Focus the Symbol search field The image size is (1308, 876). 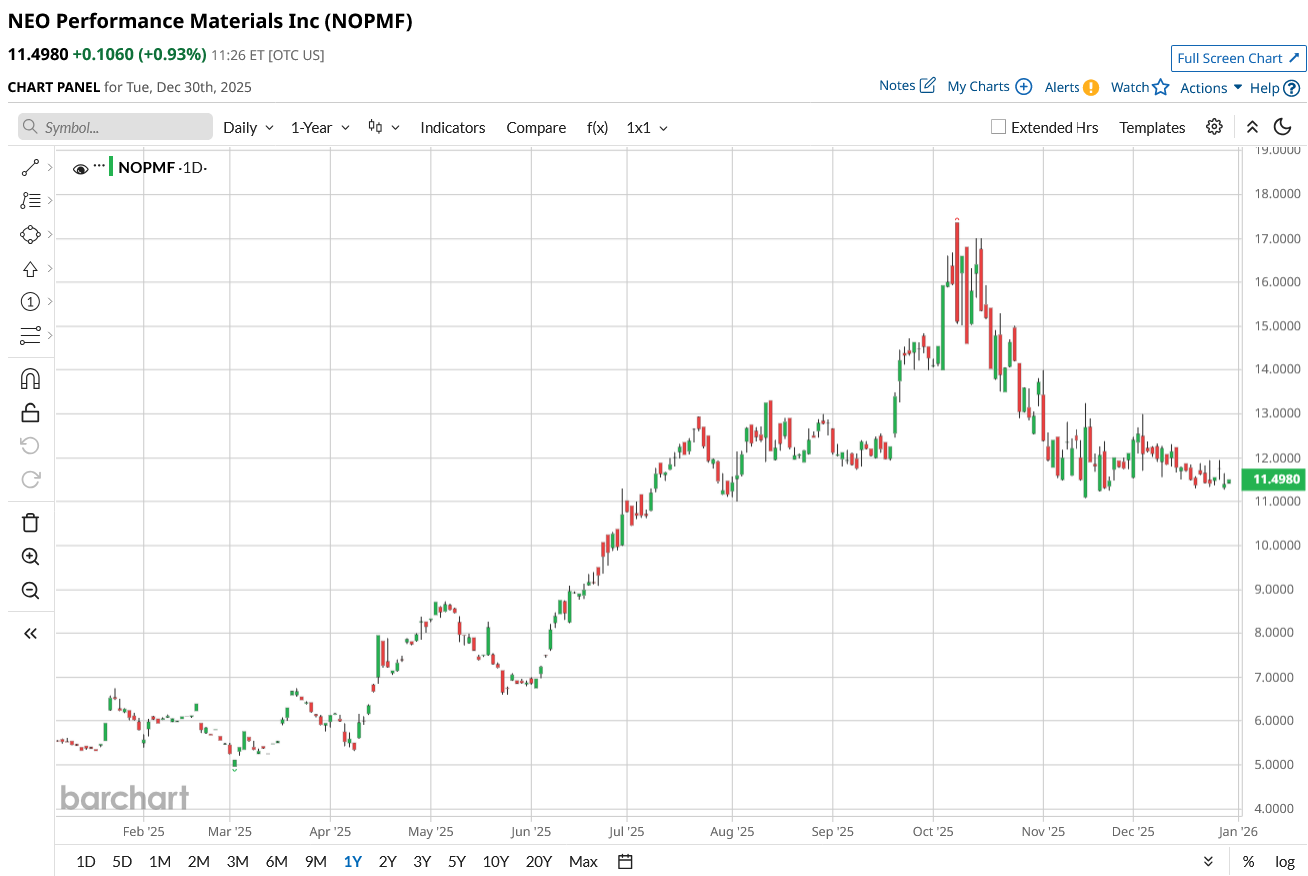click(115, 127)
